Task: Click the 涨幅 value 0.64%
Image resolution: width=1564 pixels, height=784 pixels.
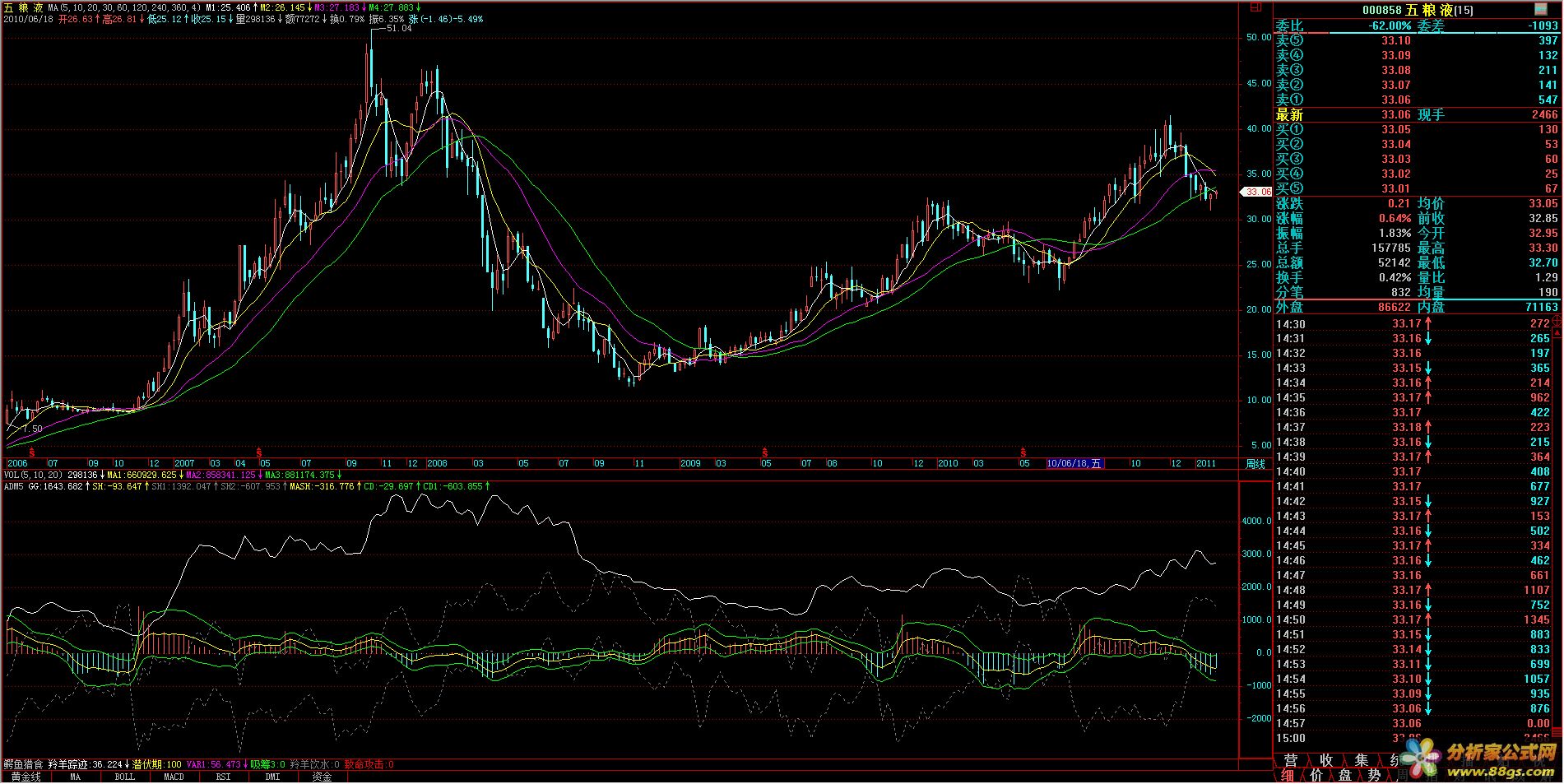Action: (x=1395, y=218)
